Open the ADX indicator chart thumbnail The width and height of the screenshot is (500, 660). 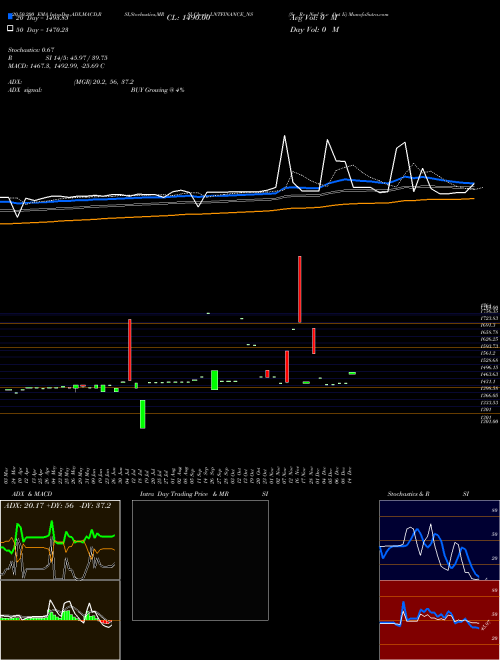(60, 540)
